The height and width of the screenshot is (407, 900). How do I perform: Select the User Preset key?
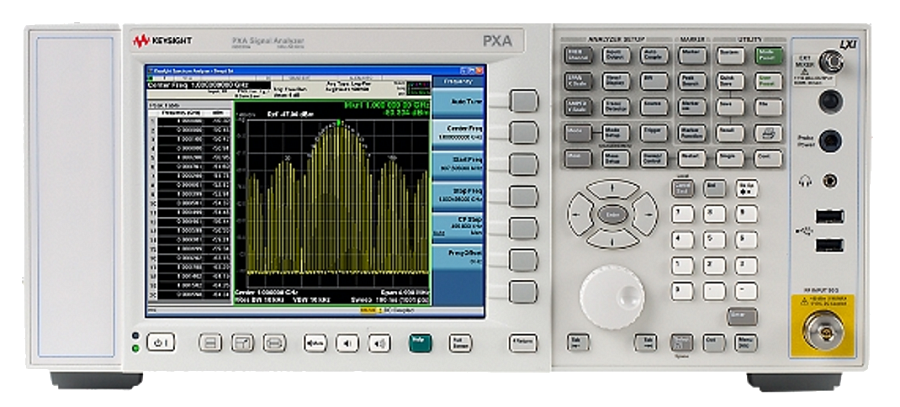[x=769, y=82]
